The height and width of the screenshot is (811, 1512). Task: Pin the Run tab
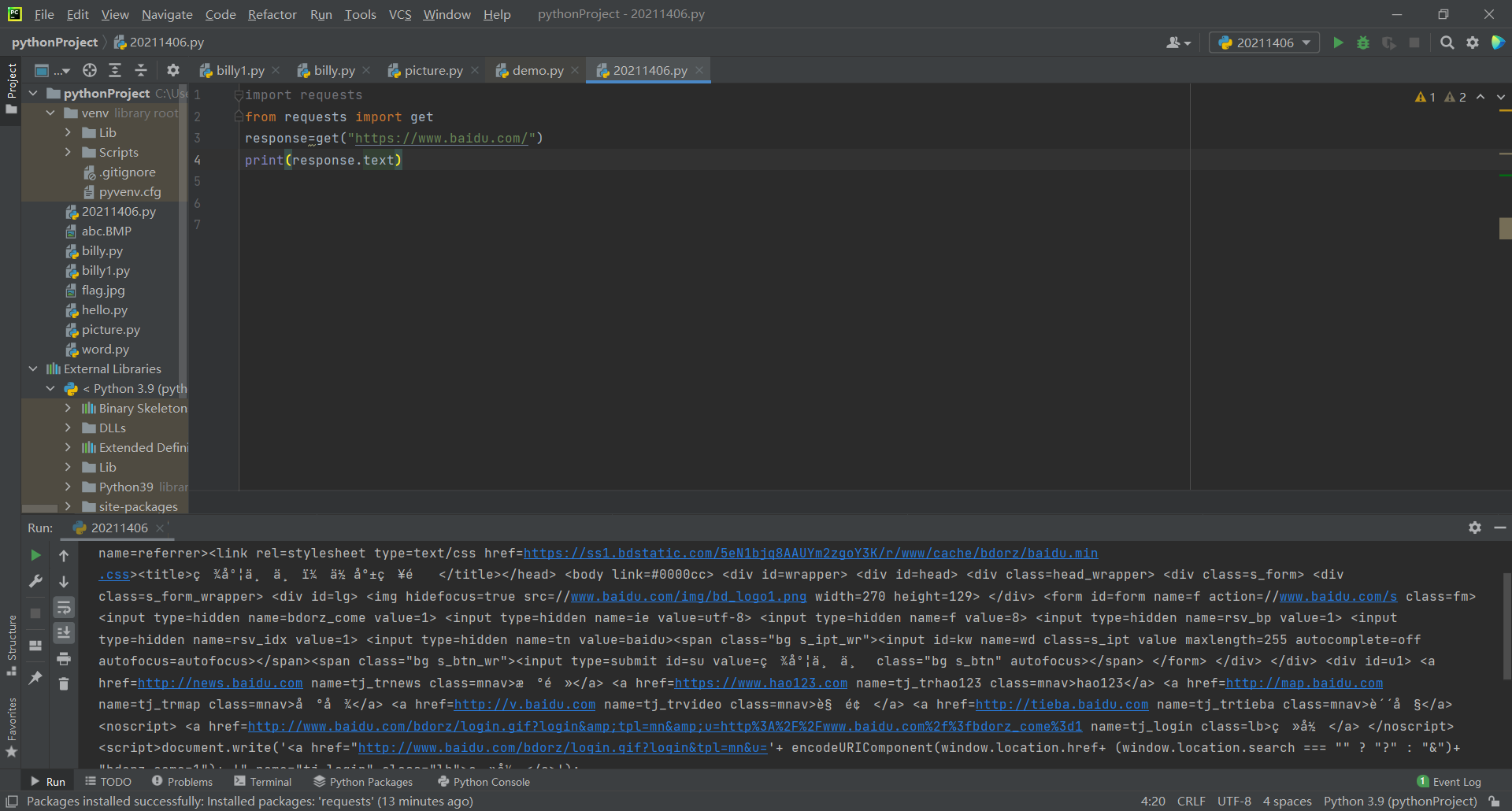tap(35, 677)
